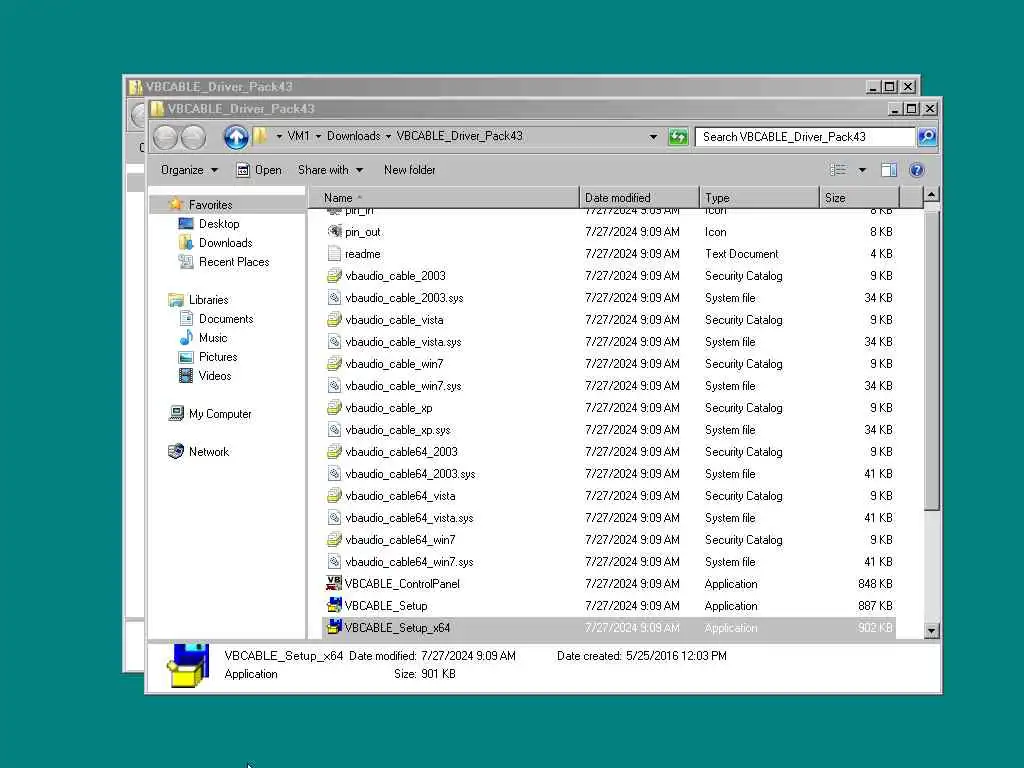
Task: Click the details pane large setup icon
Action: 188,665
